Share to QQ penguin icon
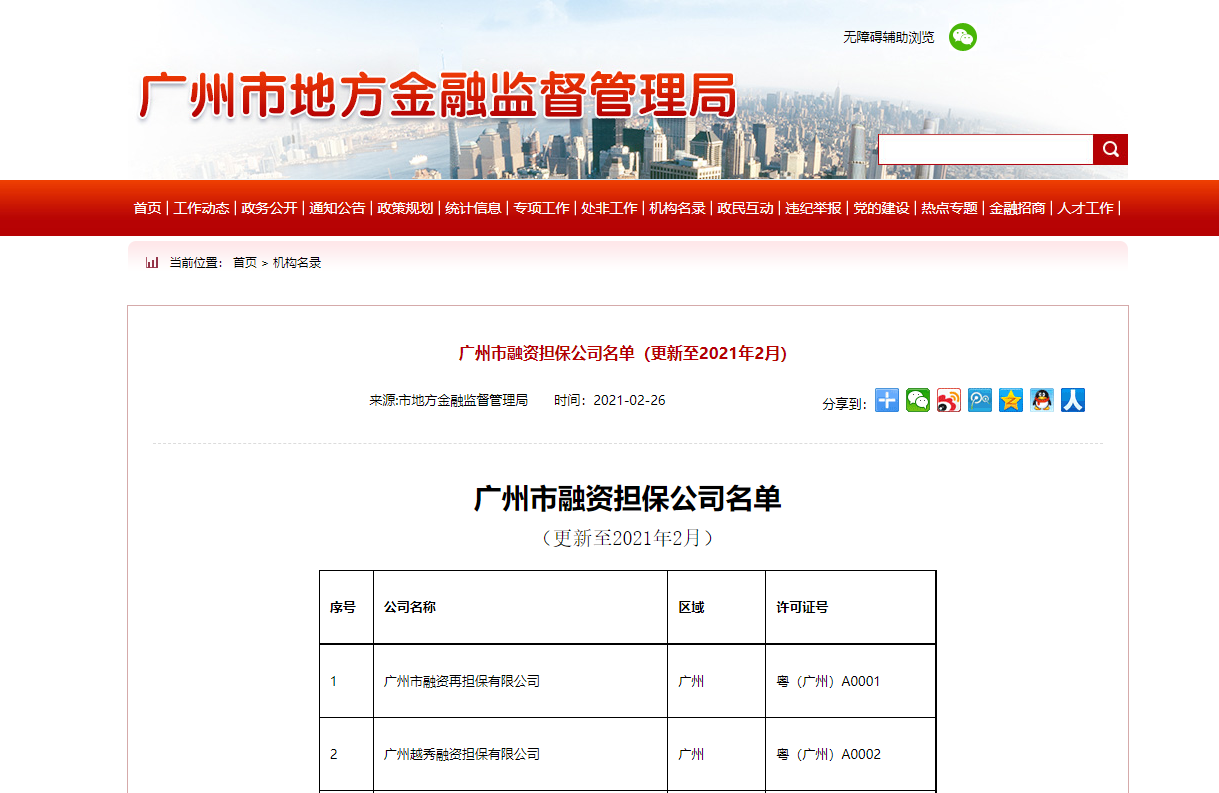 tap(1042, 400)
